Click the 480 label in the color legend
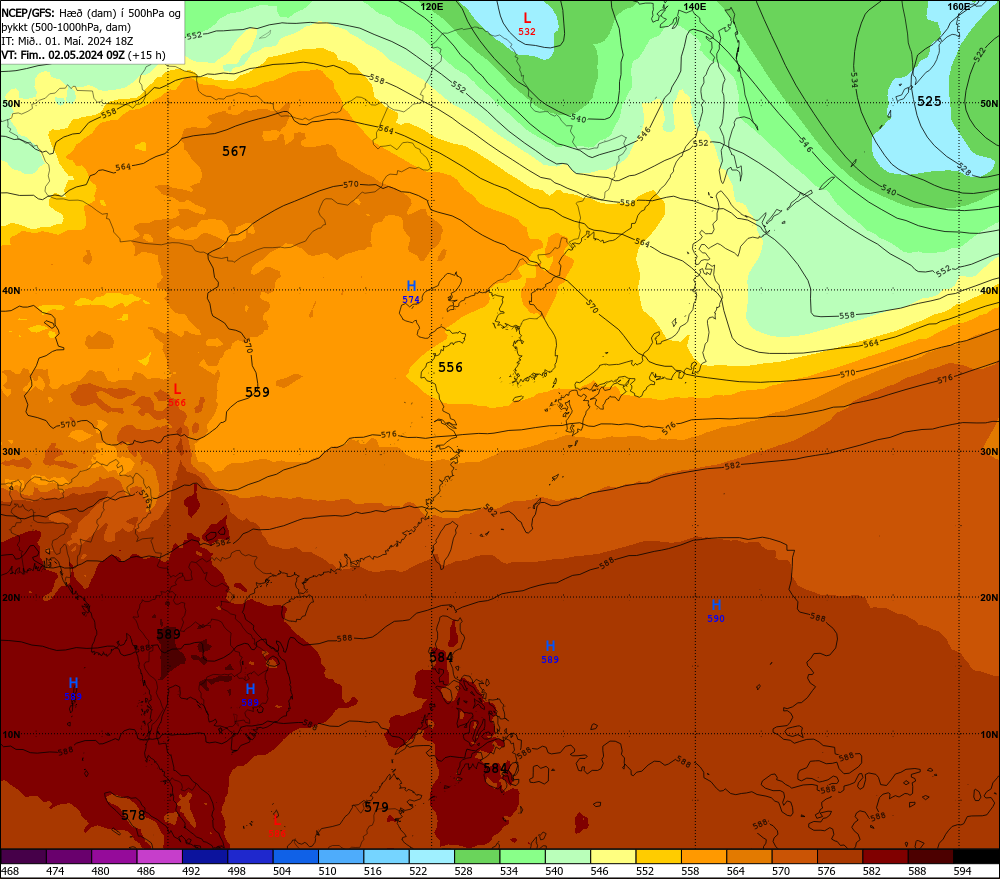The width and height of the screenshot is (1000, 879). (x=100, y=871)
